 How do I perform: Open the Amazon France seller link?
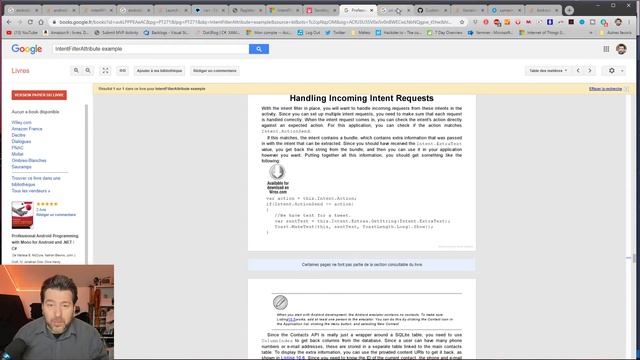[x=27, y=129]
